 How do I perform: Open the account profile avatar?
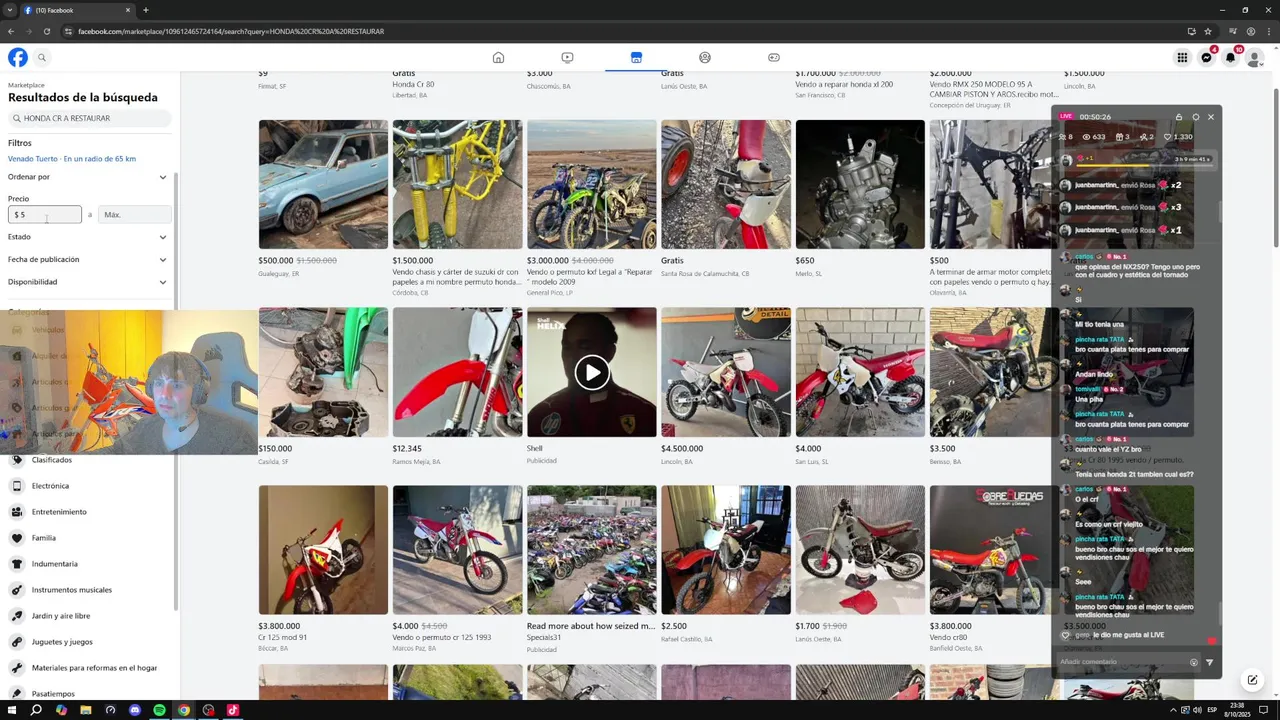(1254, 58)
